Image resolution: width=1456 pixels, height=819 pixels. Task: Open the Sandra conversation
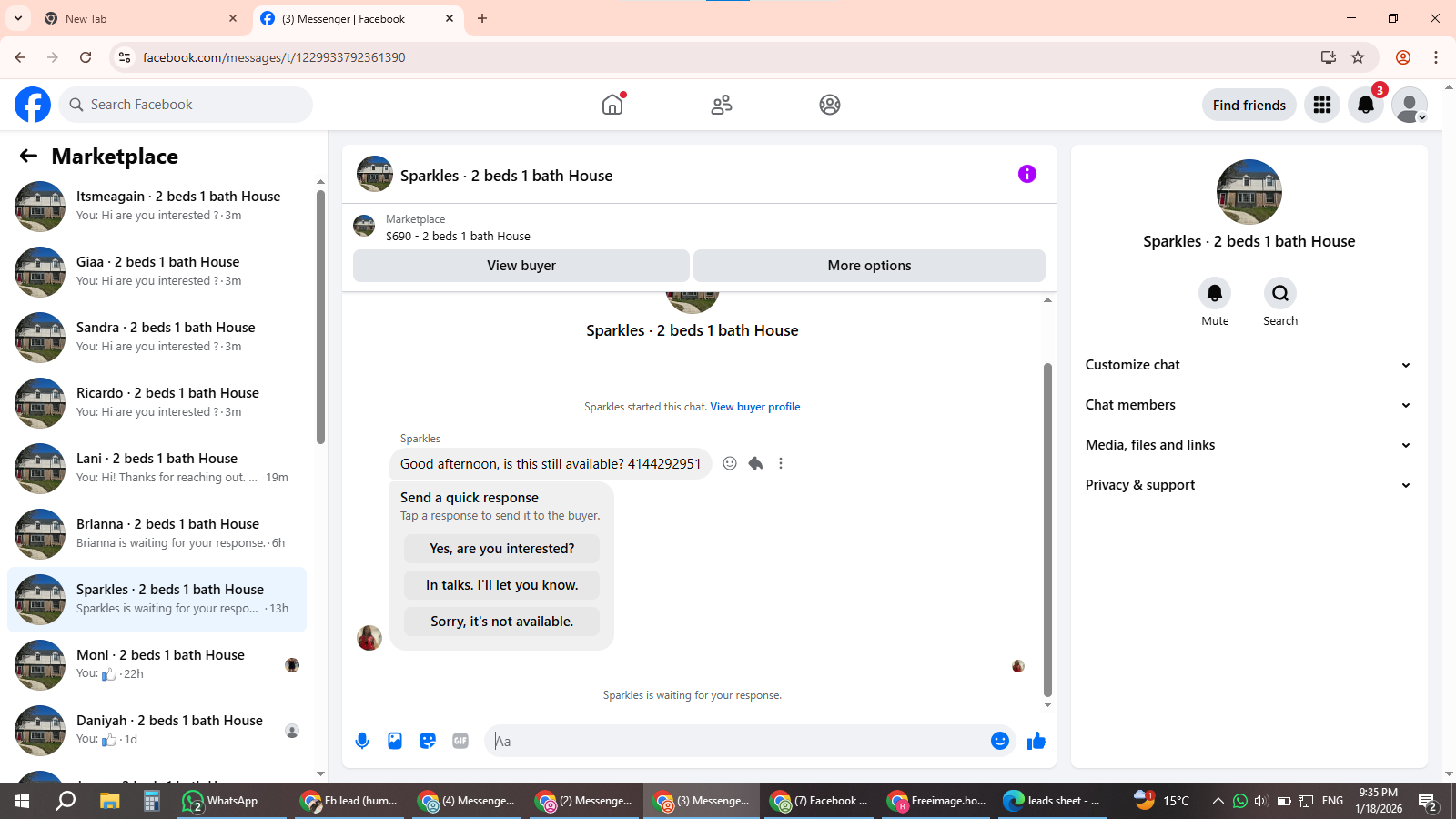click(157, 338)
